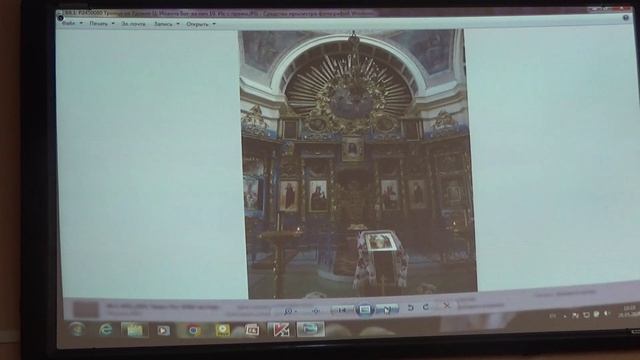The image size is (640, 360).
Task: Open the Windows Start button
Action: (x=77, y=329)
